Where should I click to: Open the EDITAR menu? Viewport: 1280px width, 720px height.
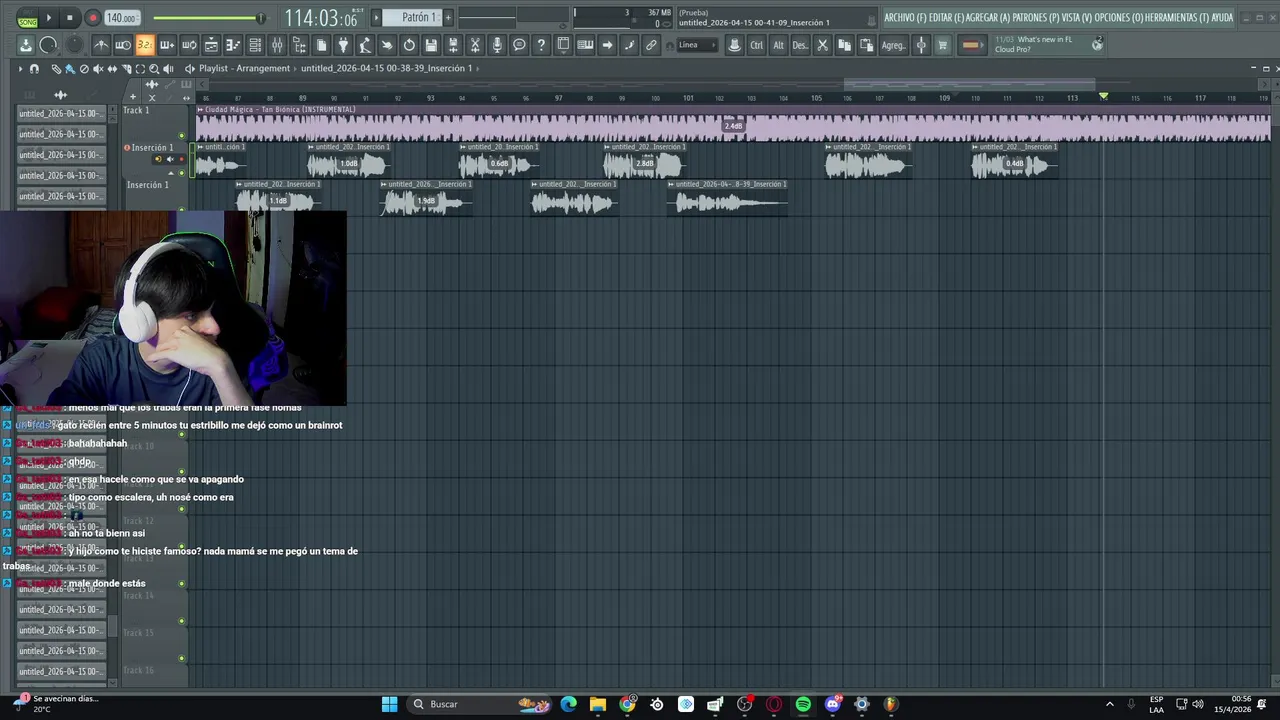946,18
